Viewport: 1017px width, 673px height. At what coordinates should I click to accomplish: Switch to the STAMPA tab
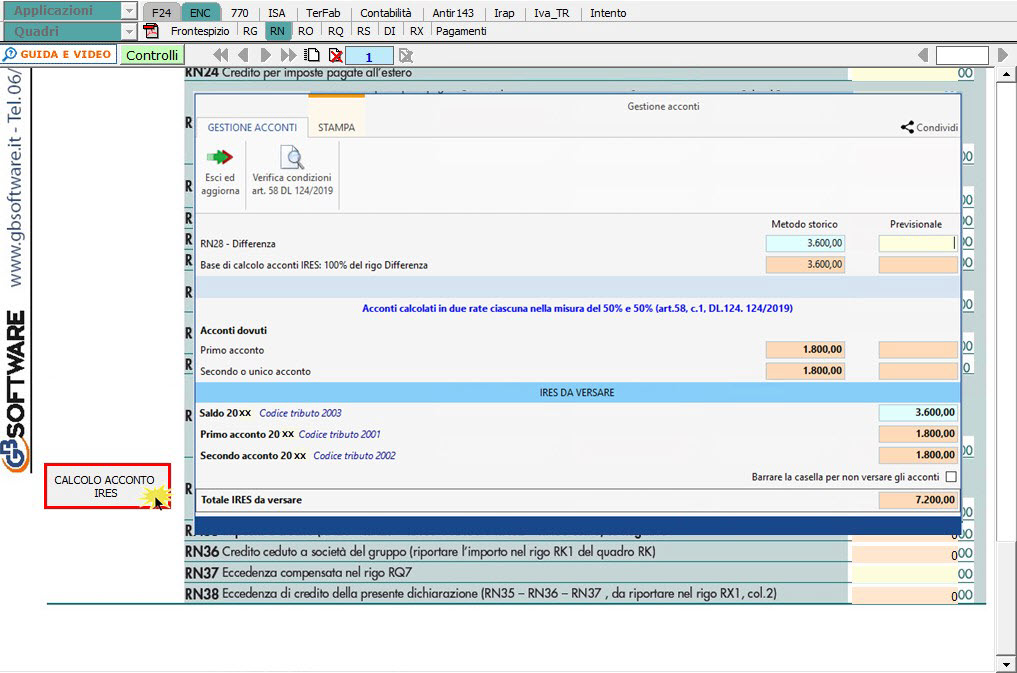[336, 128]
